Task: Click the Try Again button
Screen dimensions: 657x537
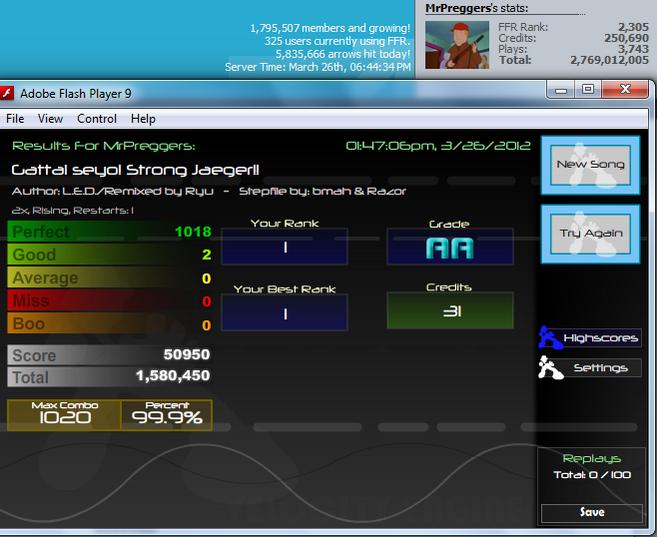Action: [x=590, y=234]
